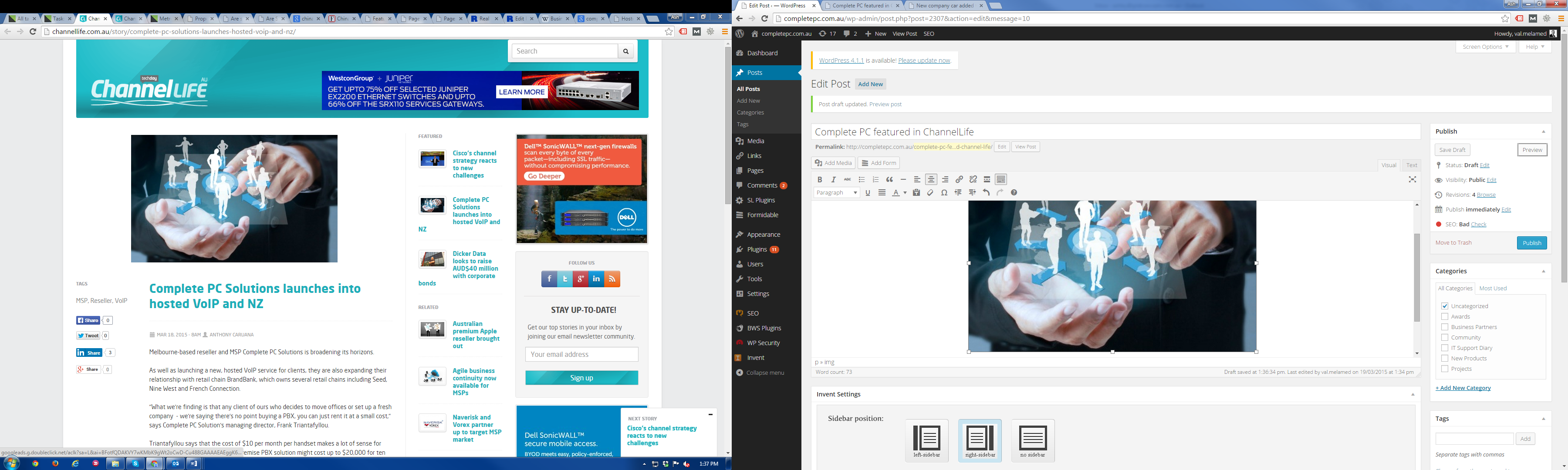The width and height of the screenshot is (1568, 470).
Task: Clear formatting with the eraser icon
Action: 930,193
